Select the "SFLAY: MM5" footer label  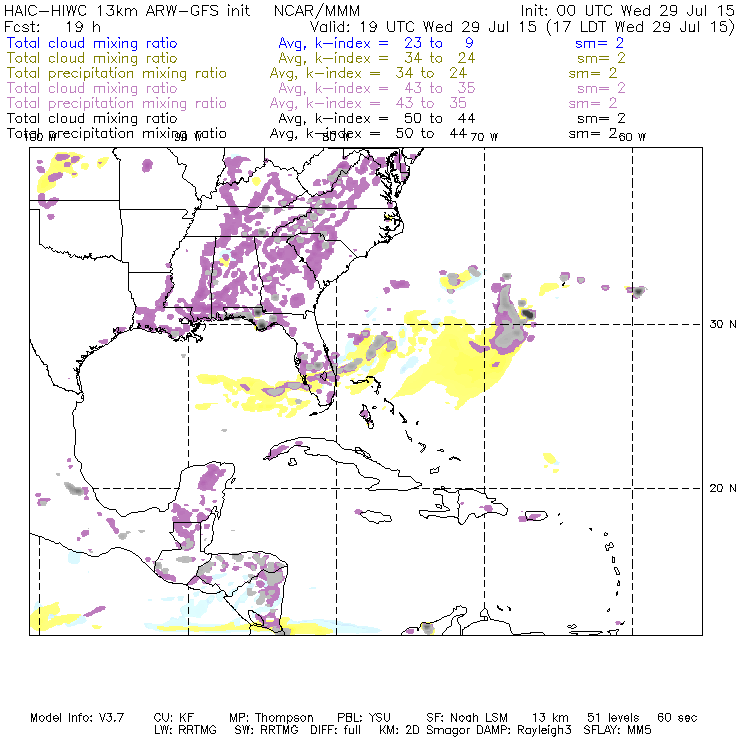point(617,730)
